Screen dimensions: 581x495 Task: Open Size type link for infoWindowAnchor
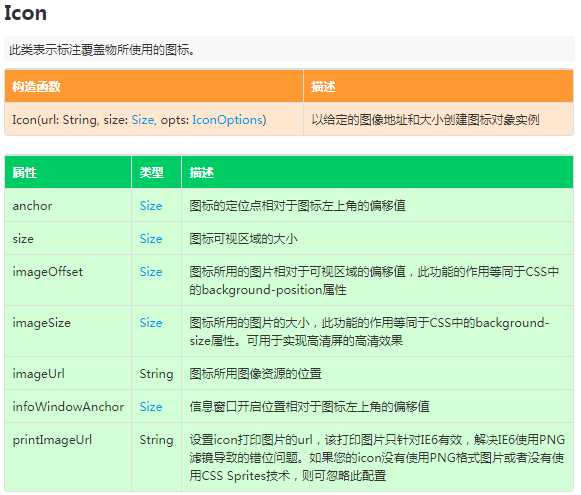coord(151,407)
